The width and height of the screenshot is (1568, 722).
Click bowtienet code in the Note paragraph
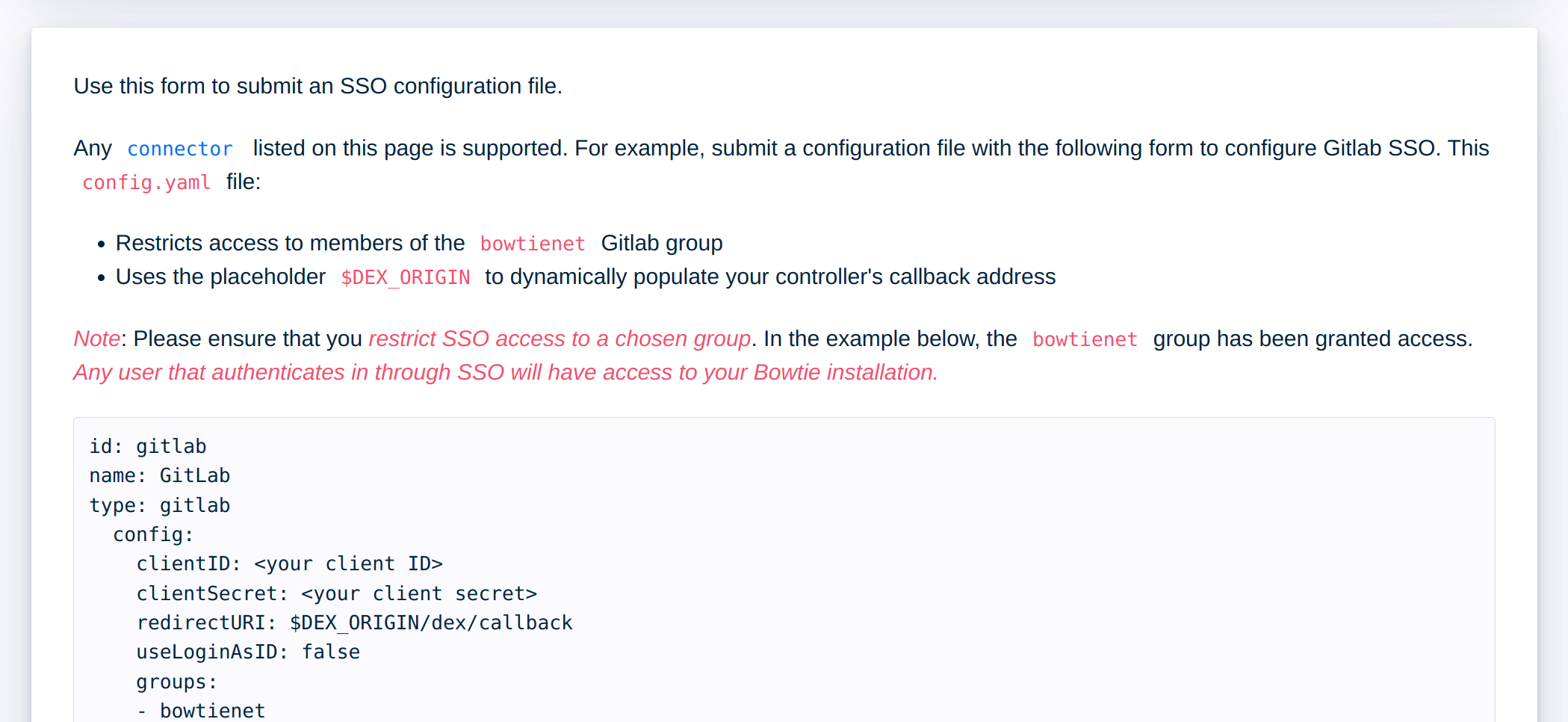pos(1084,340)
